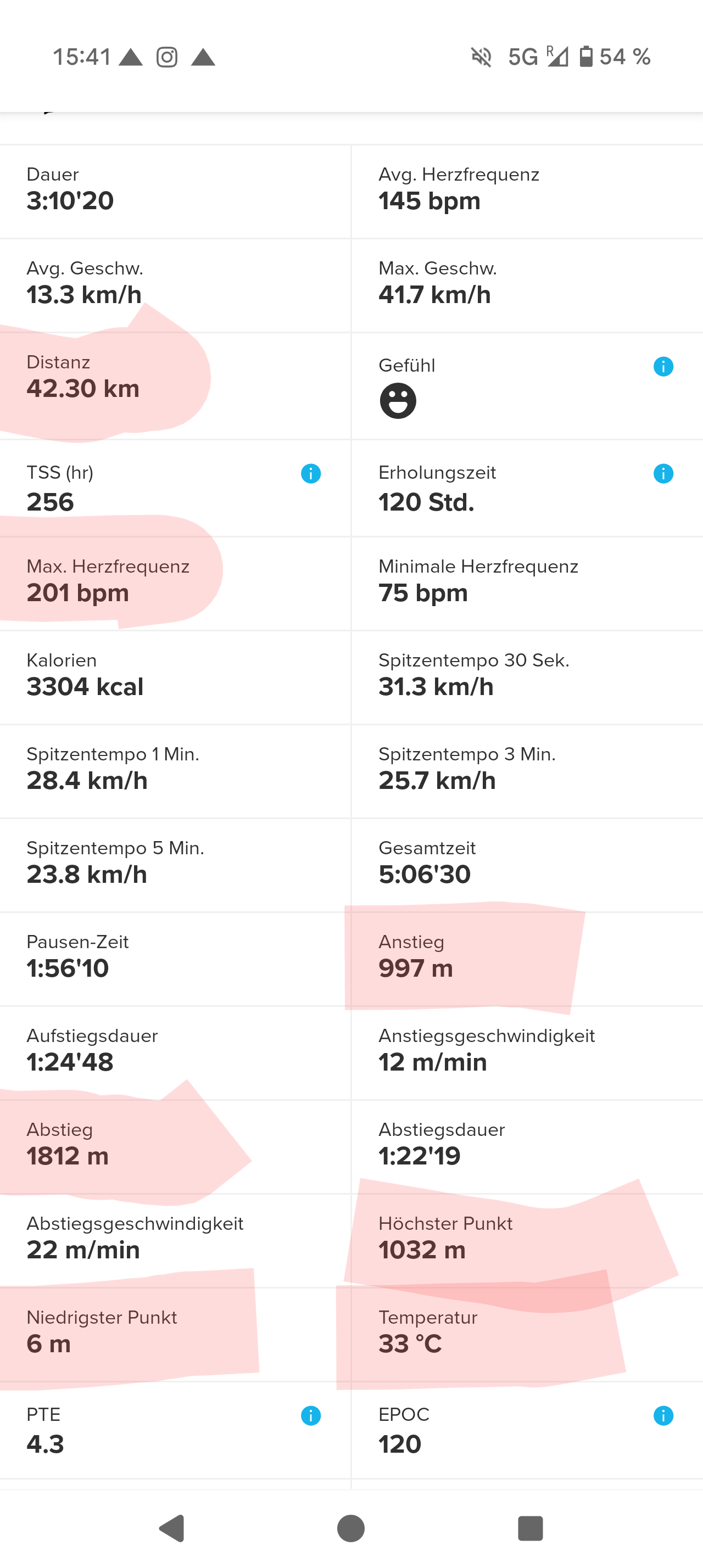This screenshot has height=1568, width=703.
Task: Tap the info icon next to Gefühl
Action: tap(663, 366)
